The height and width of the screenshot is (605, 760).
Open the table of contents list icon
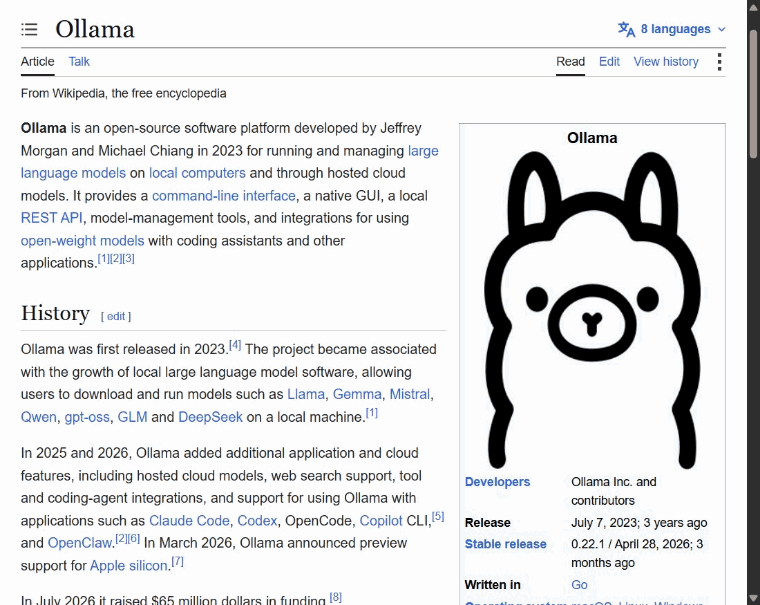(x=29, y=30)
